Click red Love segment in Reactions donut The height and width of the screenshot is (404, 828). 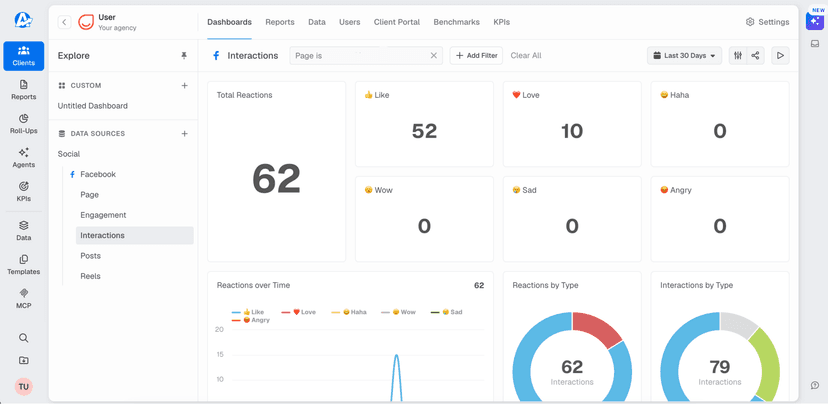(596, 327)
